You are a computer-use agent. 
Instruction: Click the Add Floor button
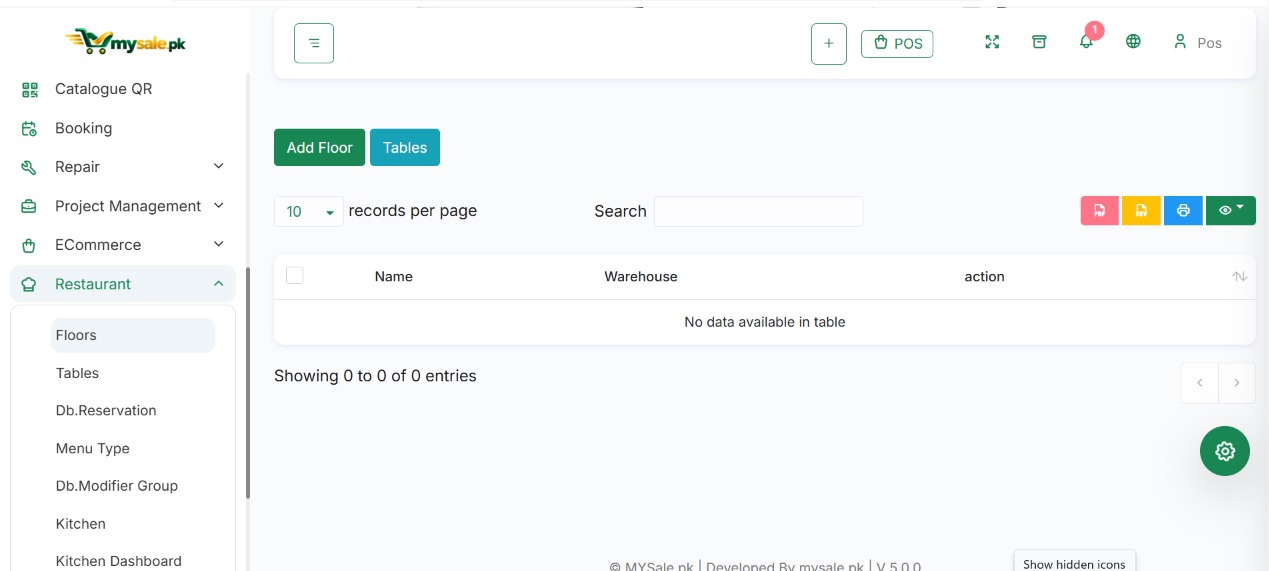(x=320, y=148)
